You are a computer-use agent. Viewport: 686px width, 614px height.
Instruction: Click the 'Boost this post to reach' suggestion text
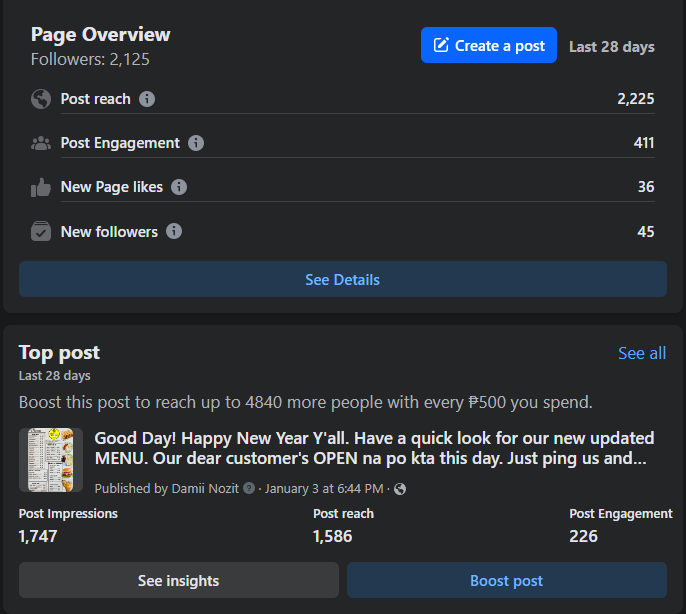click(x=306, y=402)
